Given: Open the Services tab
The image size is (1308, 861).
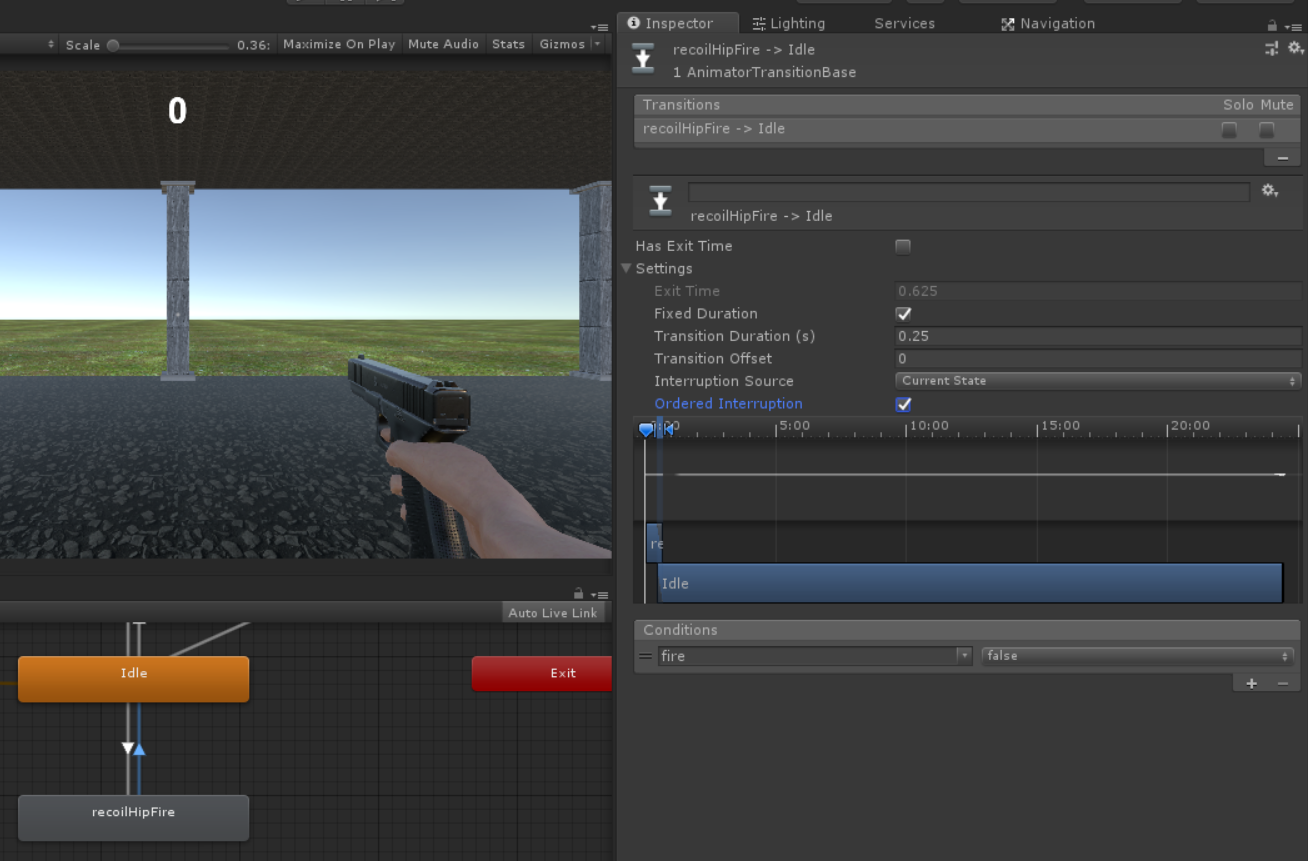Looking at the screenshot, I should point(904,23).
